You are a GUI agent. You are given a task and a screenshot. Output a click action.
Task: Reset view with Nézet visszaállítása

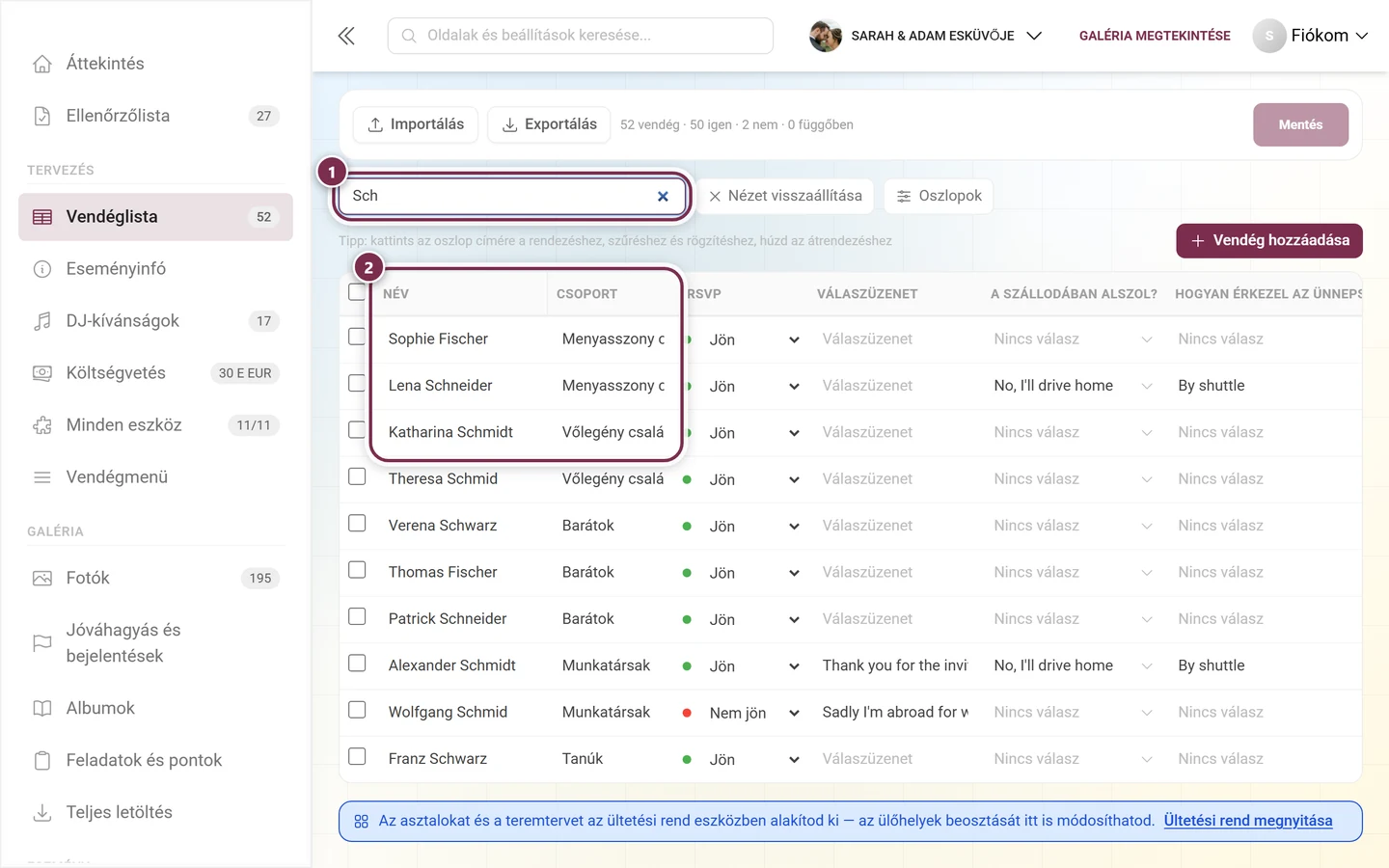click(785, 196)
